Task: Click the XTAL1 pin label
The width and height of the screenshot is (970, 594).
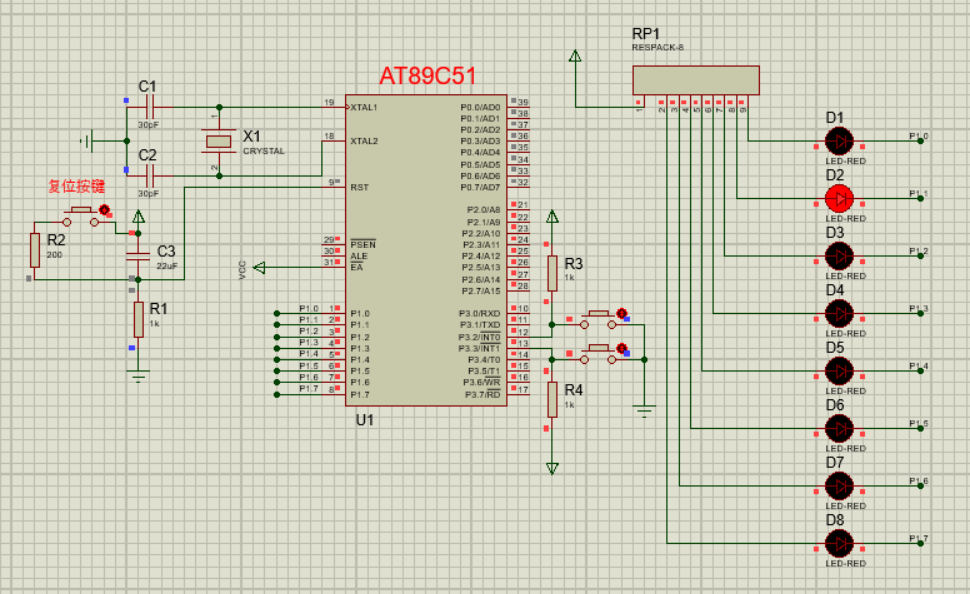Action: [x=364, y=107]
